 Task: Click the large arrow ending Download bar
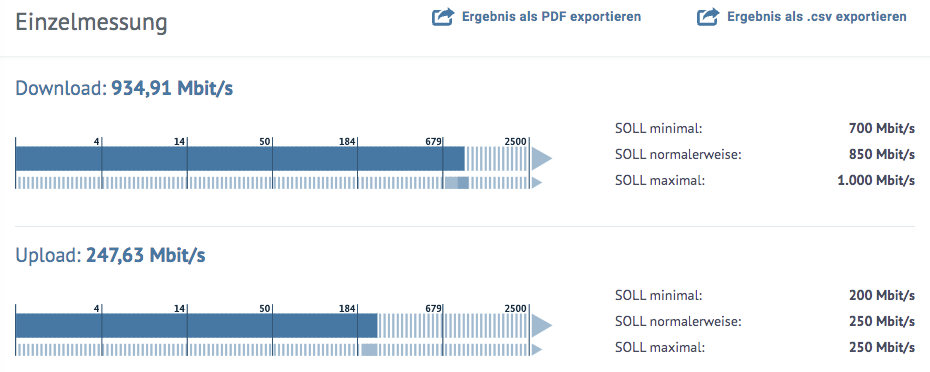(x=542, y=158)
